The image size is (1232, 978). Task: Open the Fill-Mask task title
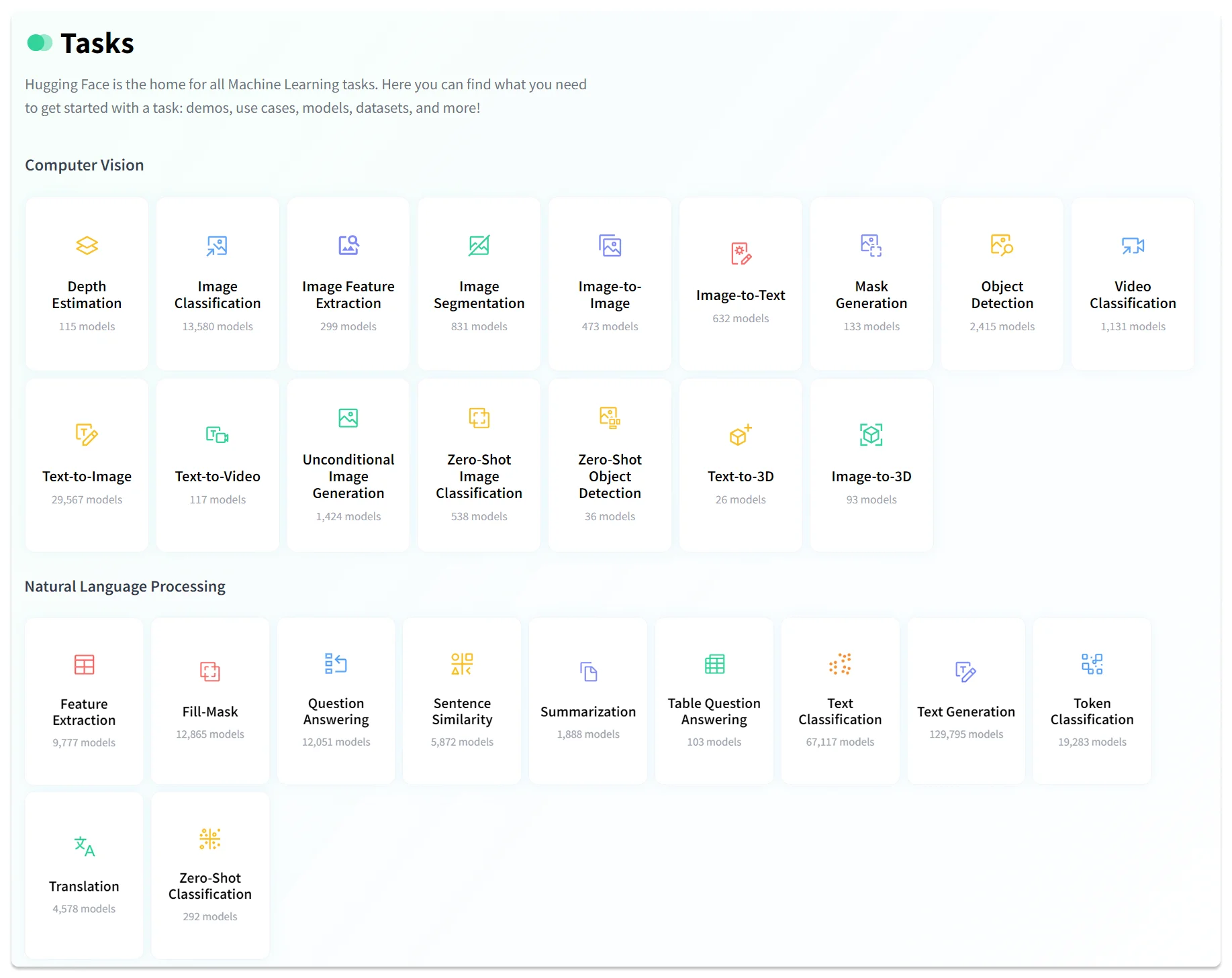[210, 712]
